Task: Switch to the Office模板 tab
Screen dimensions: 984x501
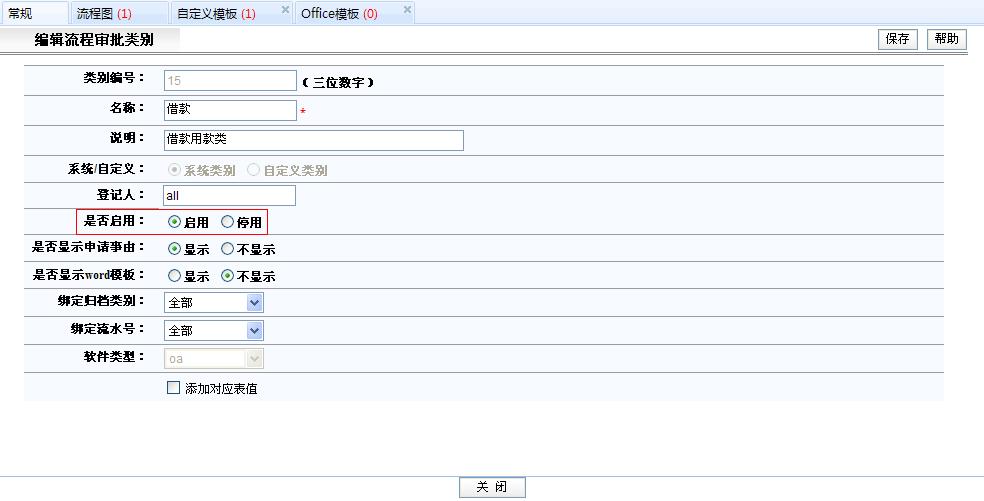Action: (339, 14)
